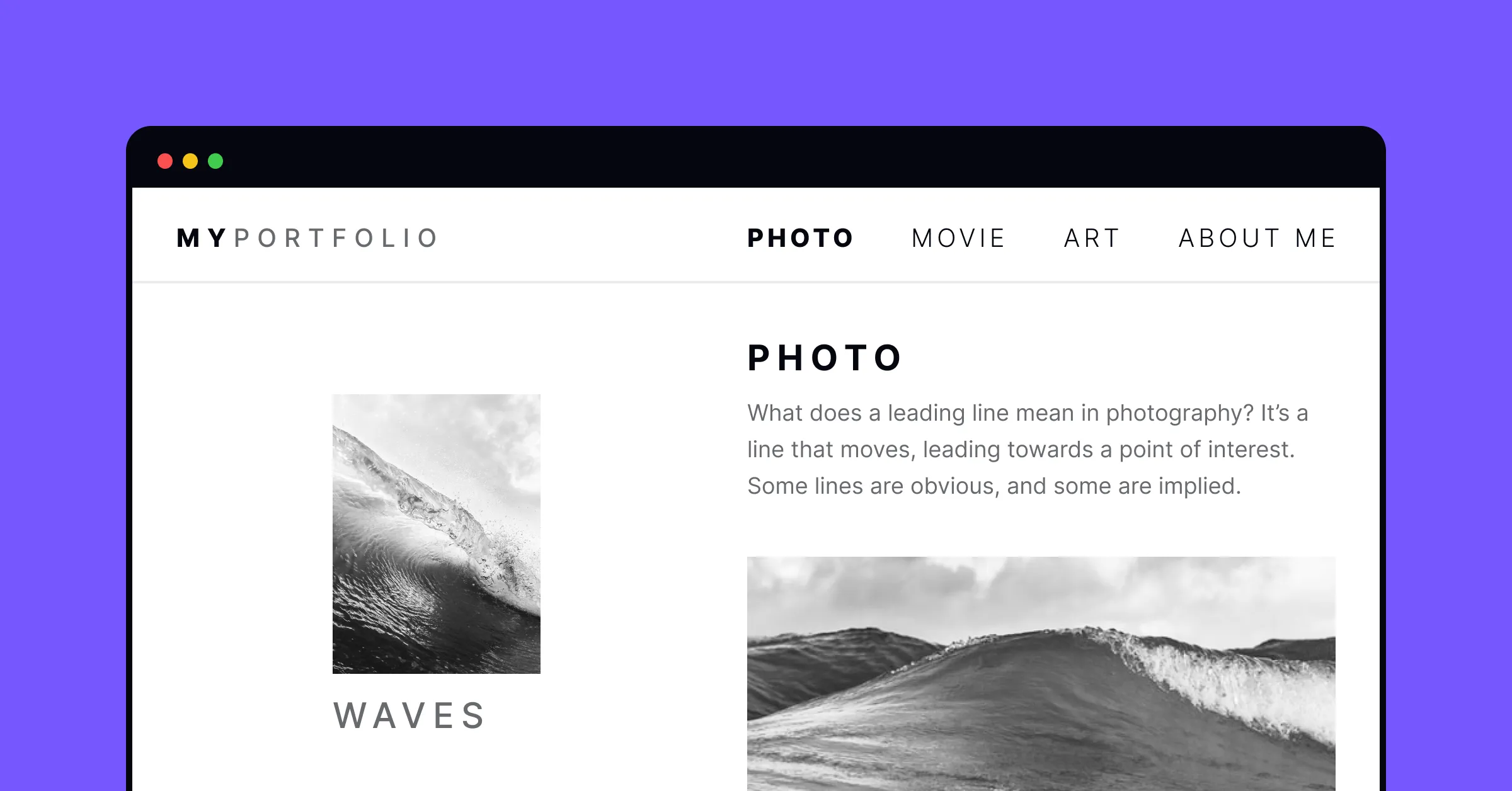The height and width of the screenshot is (791, 1512).
Task: Click the sentence 'Some lines are obvious'
Action: [994, 486]
